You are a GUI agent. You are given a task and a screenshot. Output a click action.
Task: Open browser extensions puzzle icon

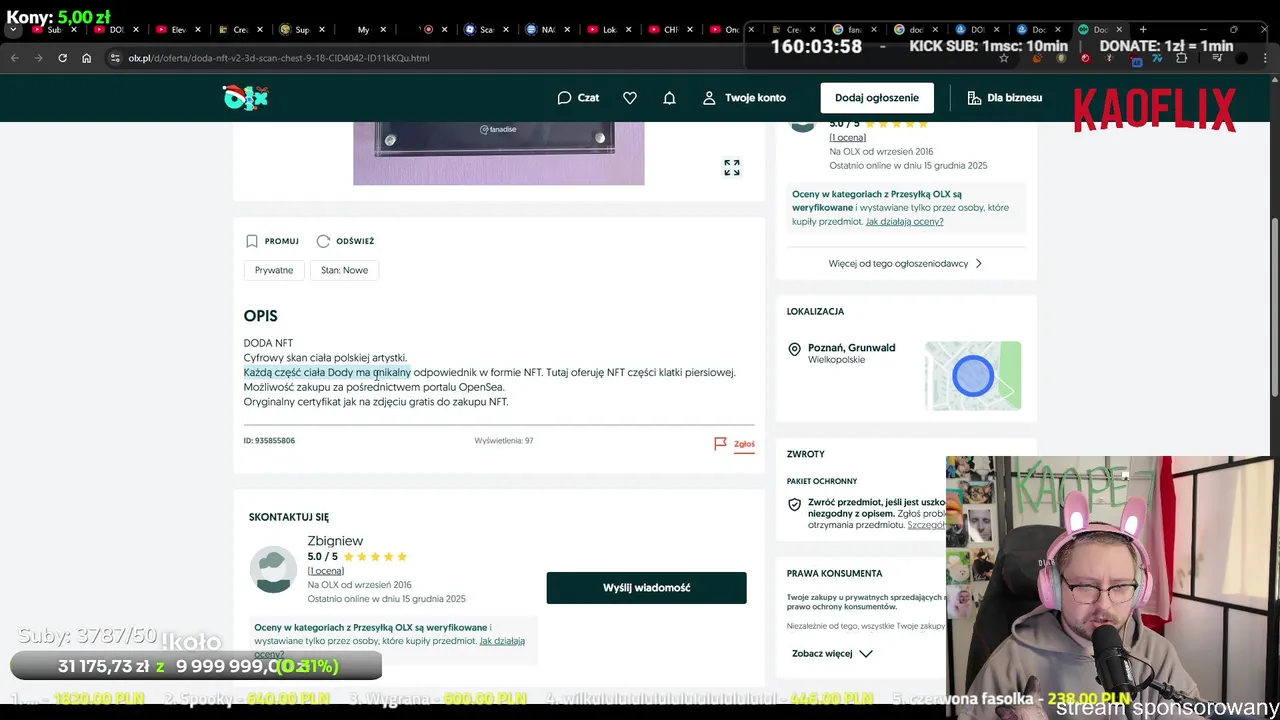1182,59
